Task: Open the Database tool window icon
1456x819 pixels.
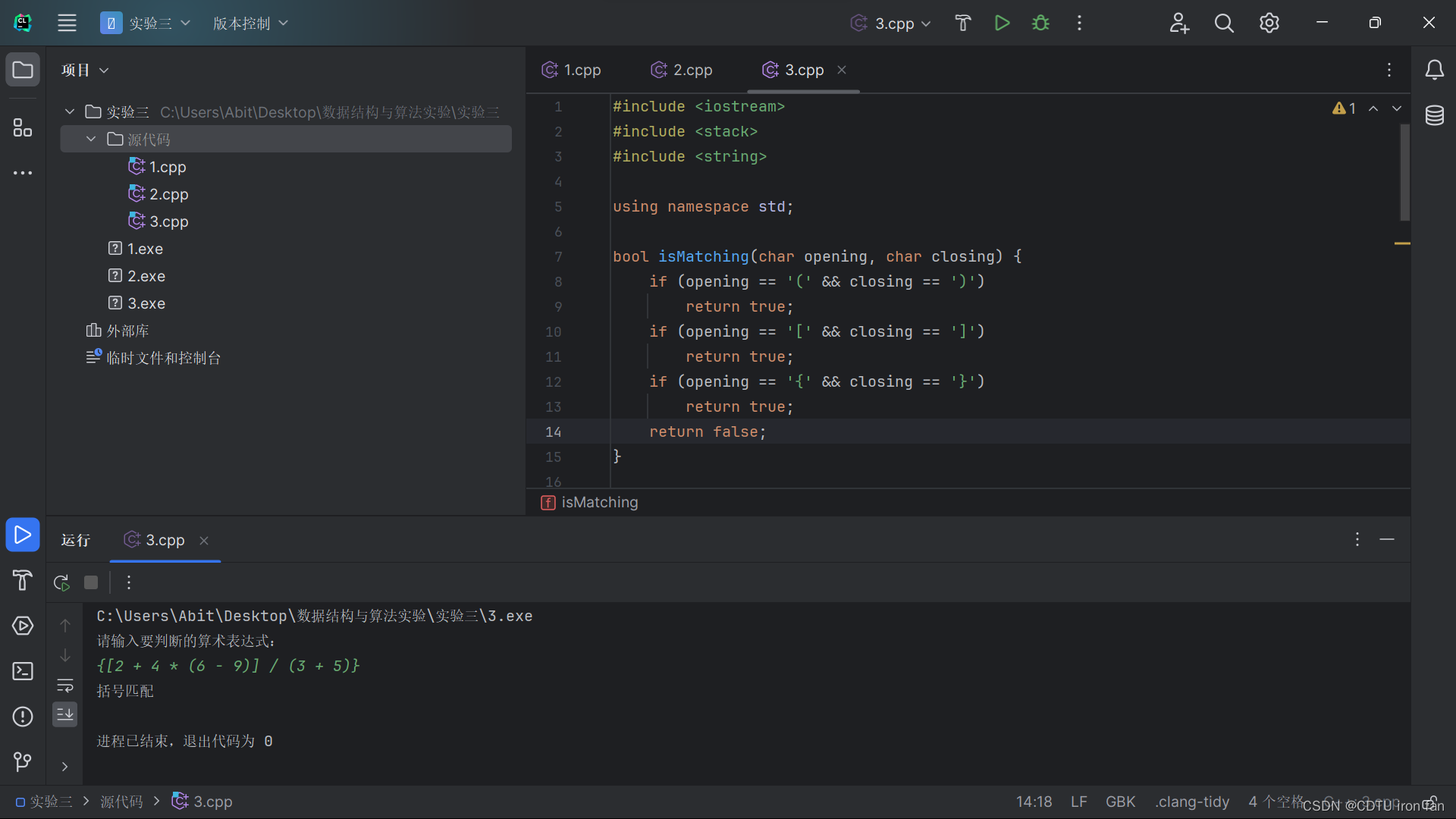Action: pos(1434,116)
